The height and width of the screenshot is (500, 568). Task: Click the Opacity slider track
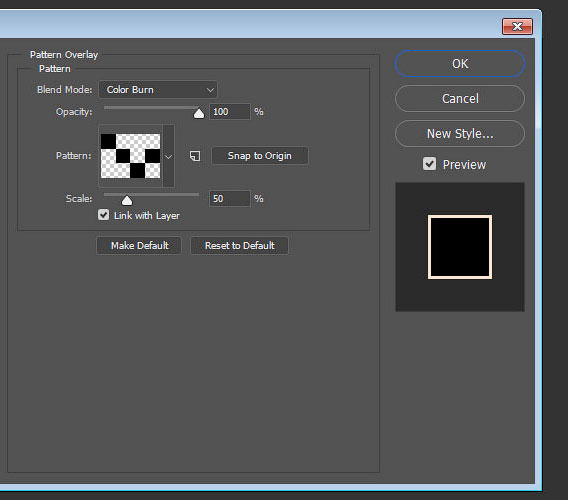pos(151,107)
